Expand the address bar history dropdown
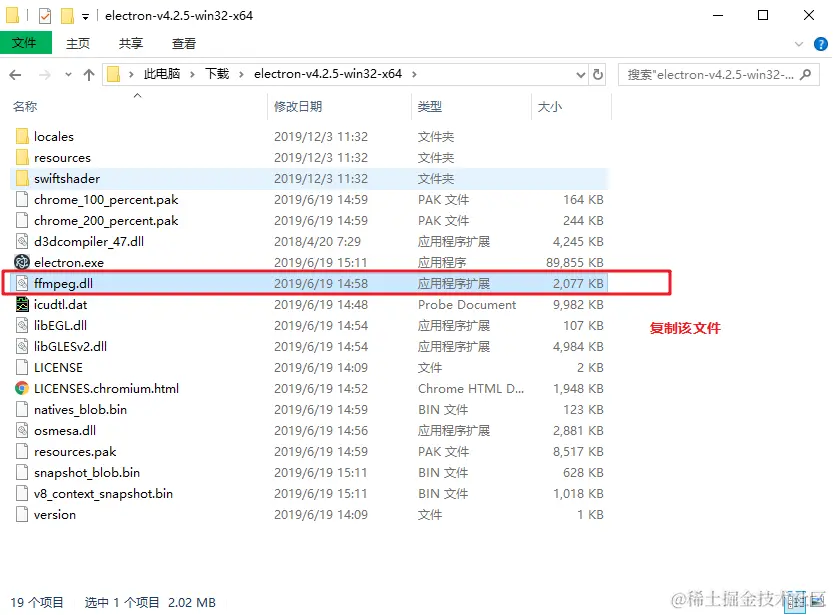Image resolution: width=833 pixels, height=615 pixels. pyautogui.click(x=581, y=75)
